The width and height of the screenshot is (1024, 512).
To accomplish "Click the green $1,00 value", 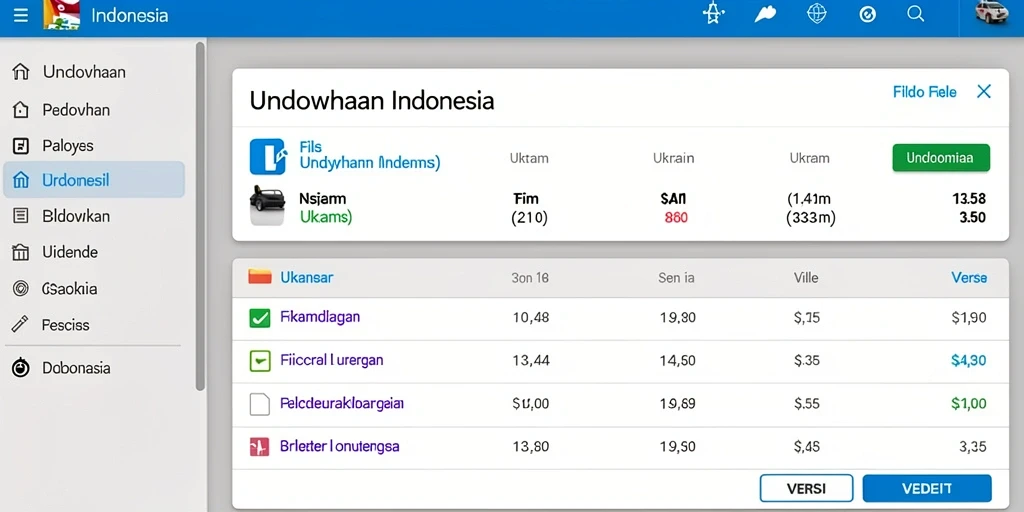I will pos(968,404).
